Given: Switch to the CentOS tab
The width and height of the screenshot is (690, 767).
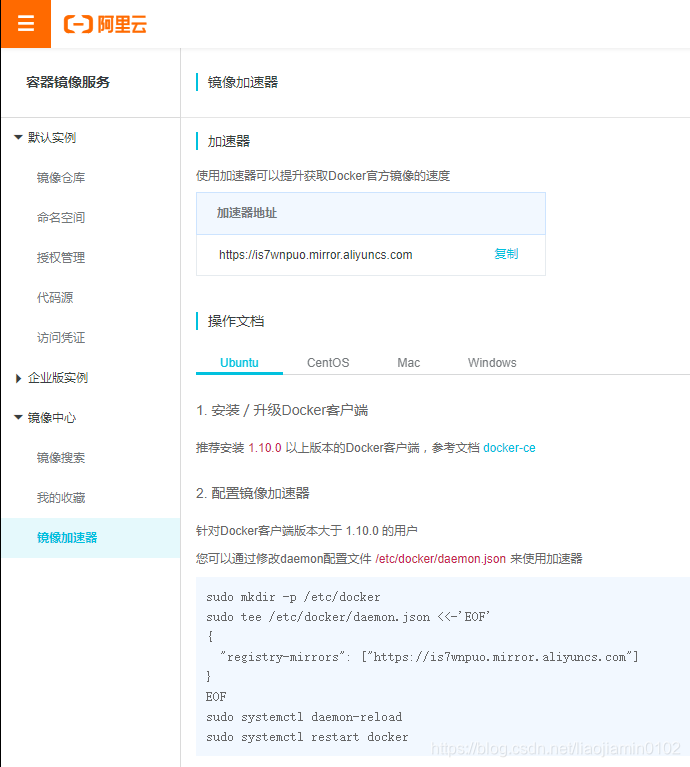Looking at the screenshot, I should (328, 363).
